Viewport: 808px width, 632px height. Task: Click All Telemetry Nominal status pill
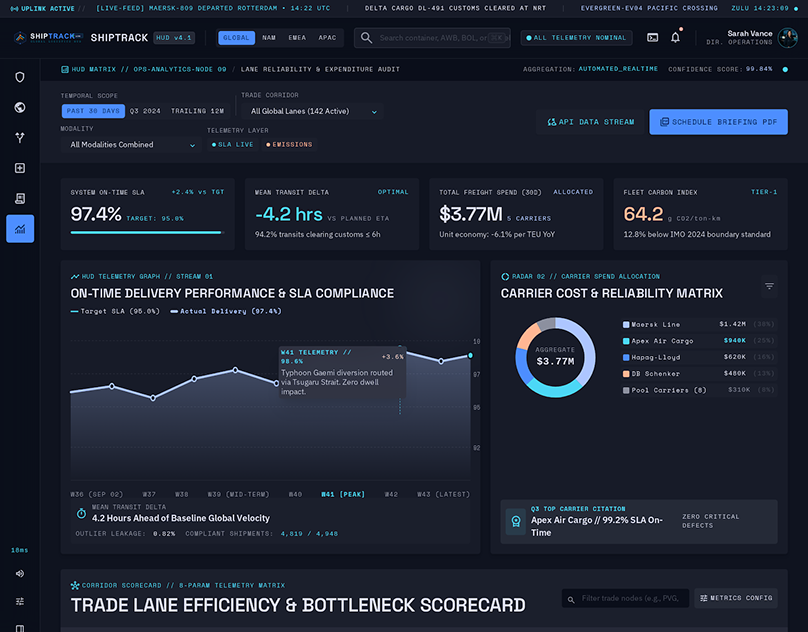point(576,38)
